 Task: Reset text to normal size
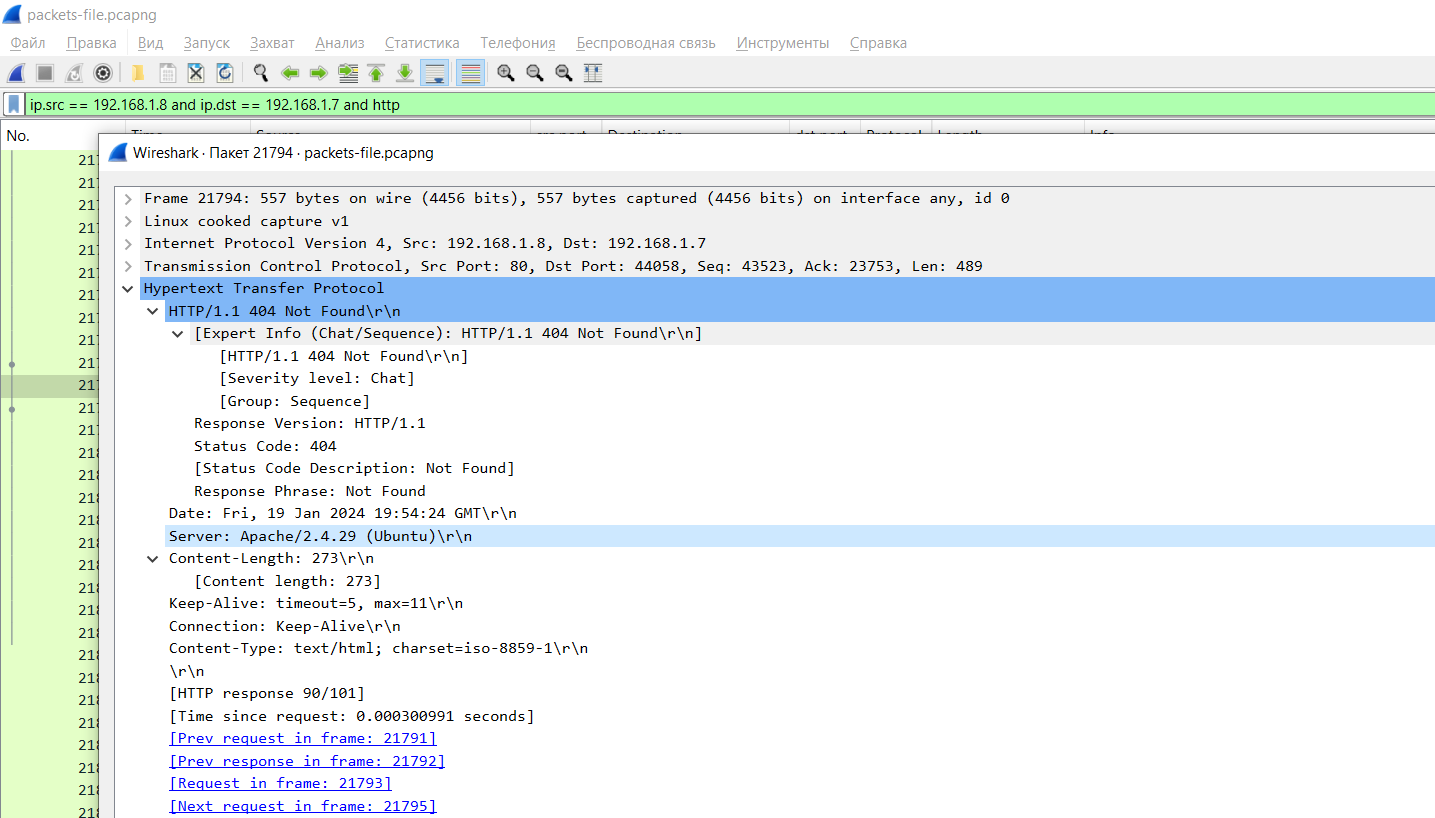pyautogui.click(x=564, y=73)
